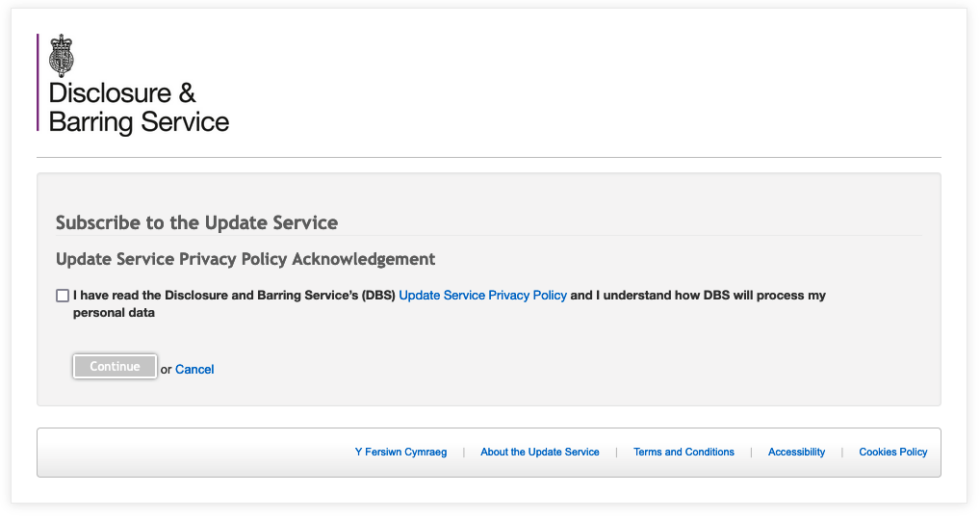980x519 pixels.
Task: Click the word 'or' beside Continue button
Action: coord(166,369)
